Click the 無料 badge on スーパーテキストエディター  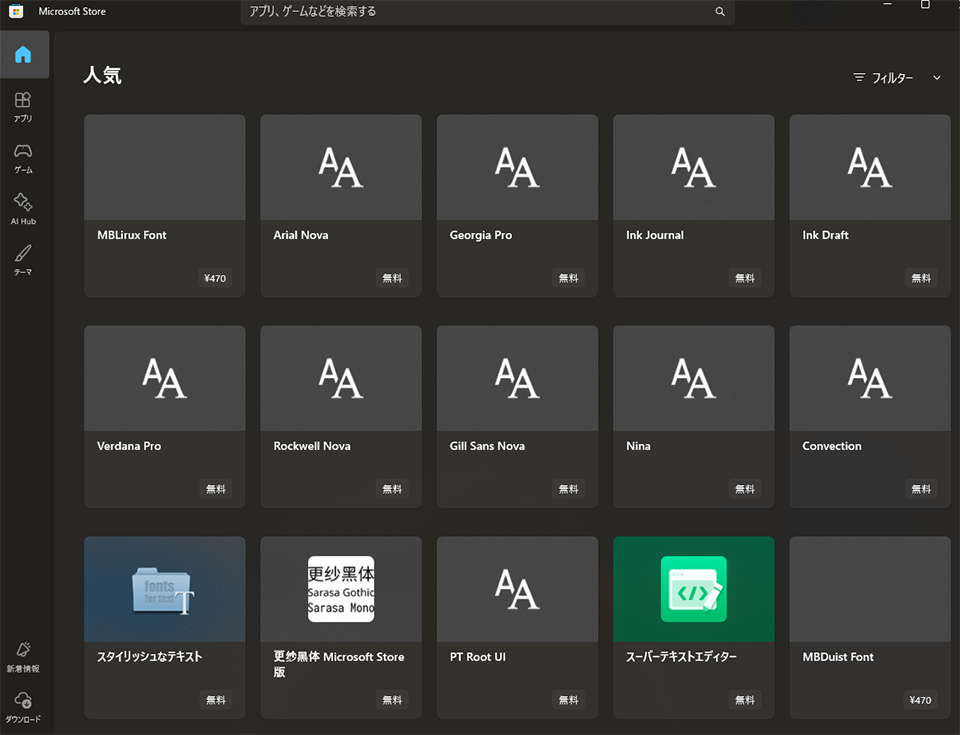coord(744,700)
